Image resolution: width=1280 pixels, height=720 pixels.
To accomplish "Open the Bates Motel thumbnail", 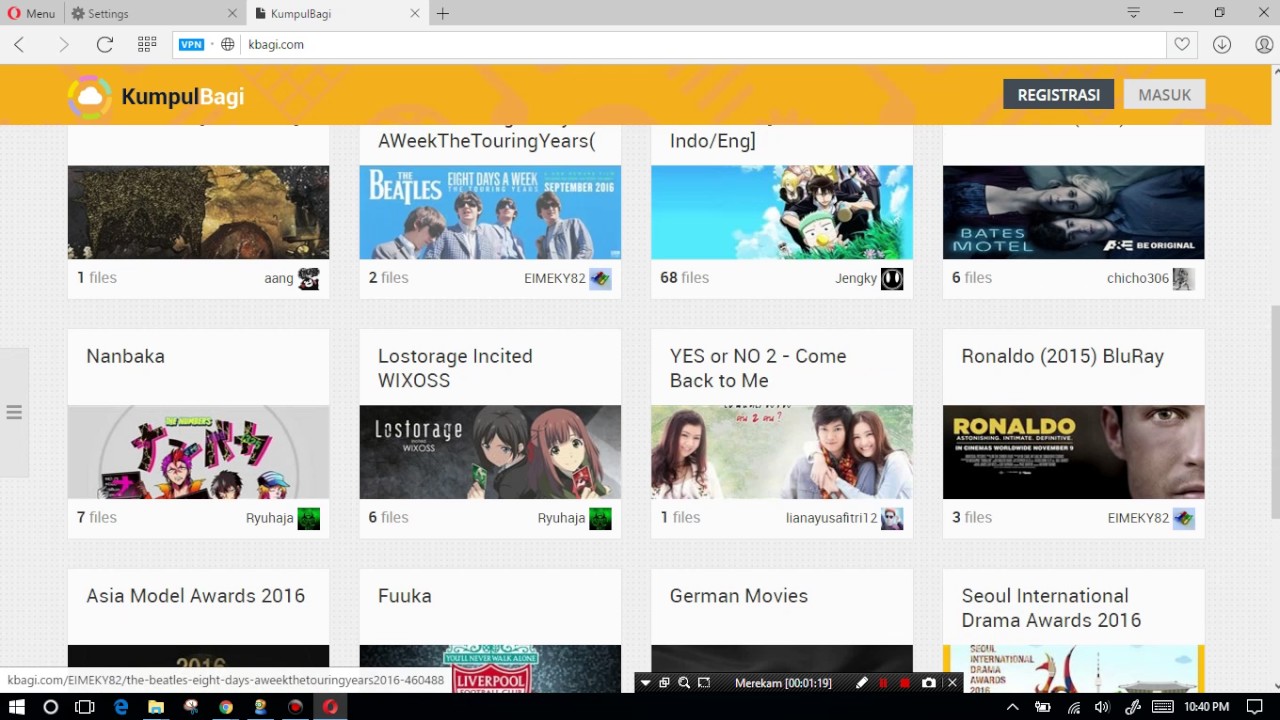I will click(x=1073, y=212).
